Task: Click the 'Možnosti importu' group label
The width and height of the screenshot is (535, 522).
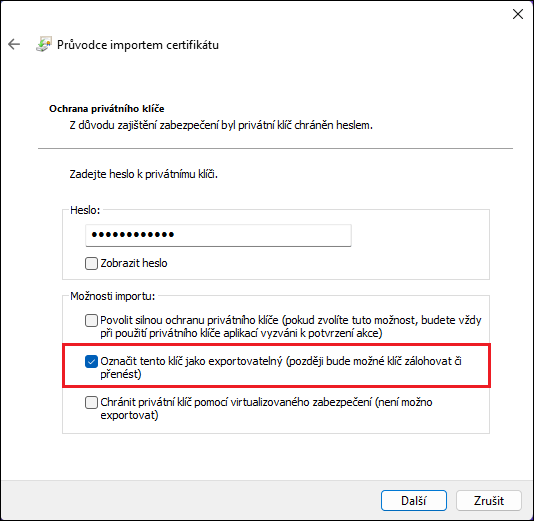Action: [x=113, y=296]
